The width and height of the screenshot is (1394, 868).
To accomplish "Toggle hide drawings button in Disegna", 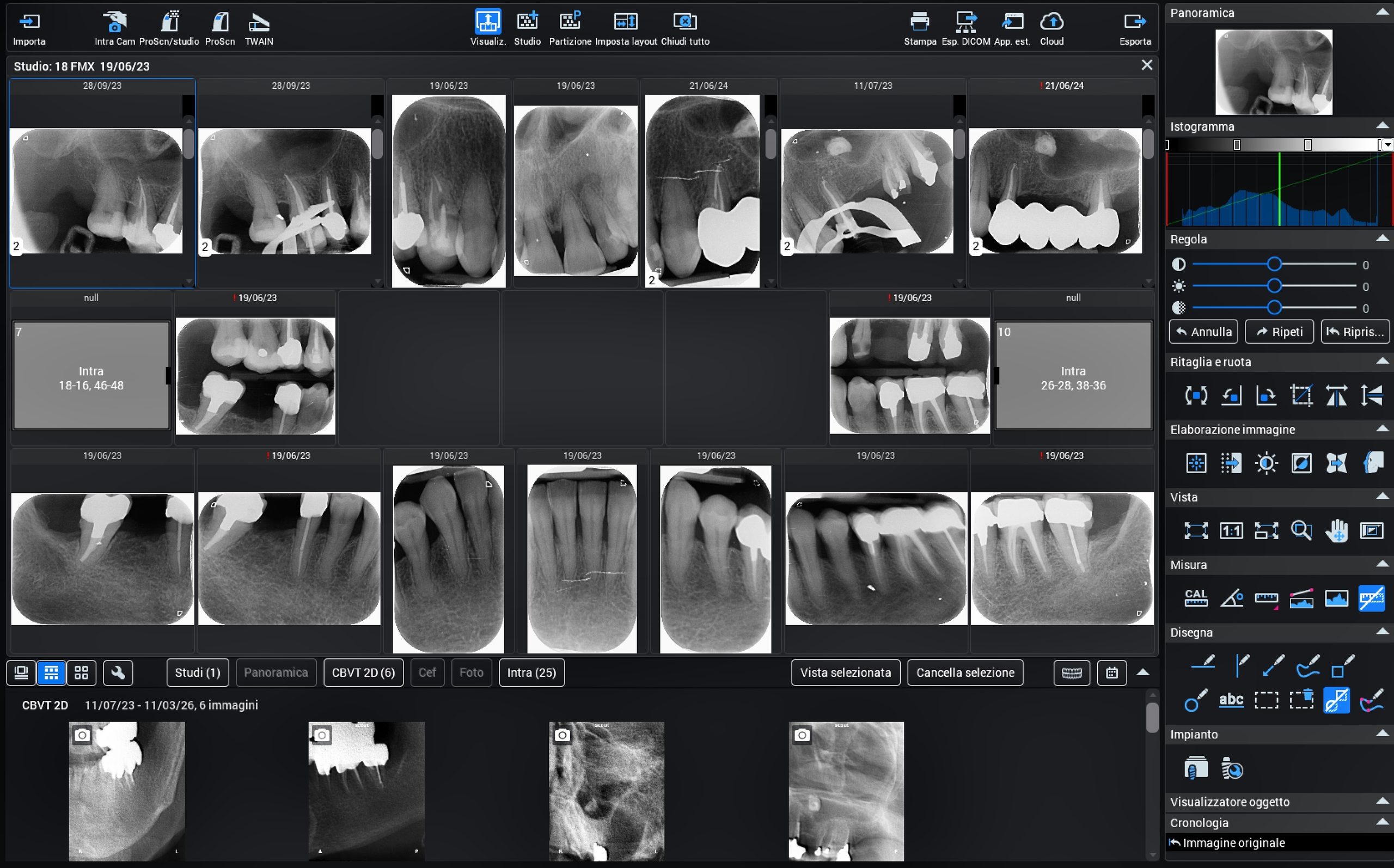I will (x=1336, y=700).
